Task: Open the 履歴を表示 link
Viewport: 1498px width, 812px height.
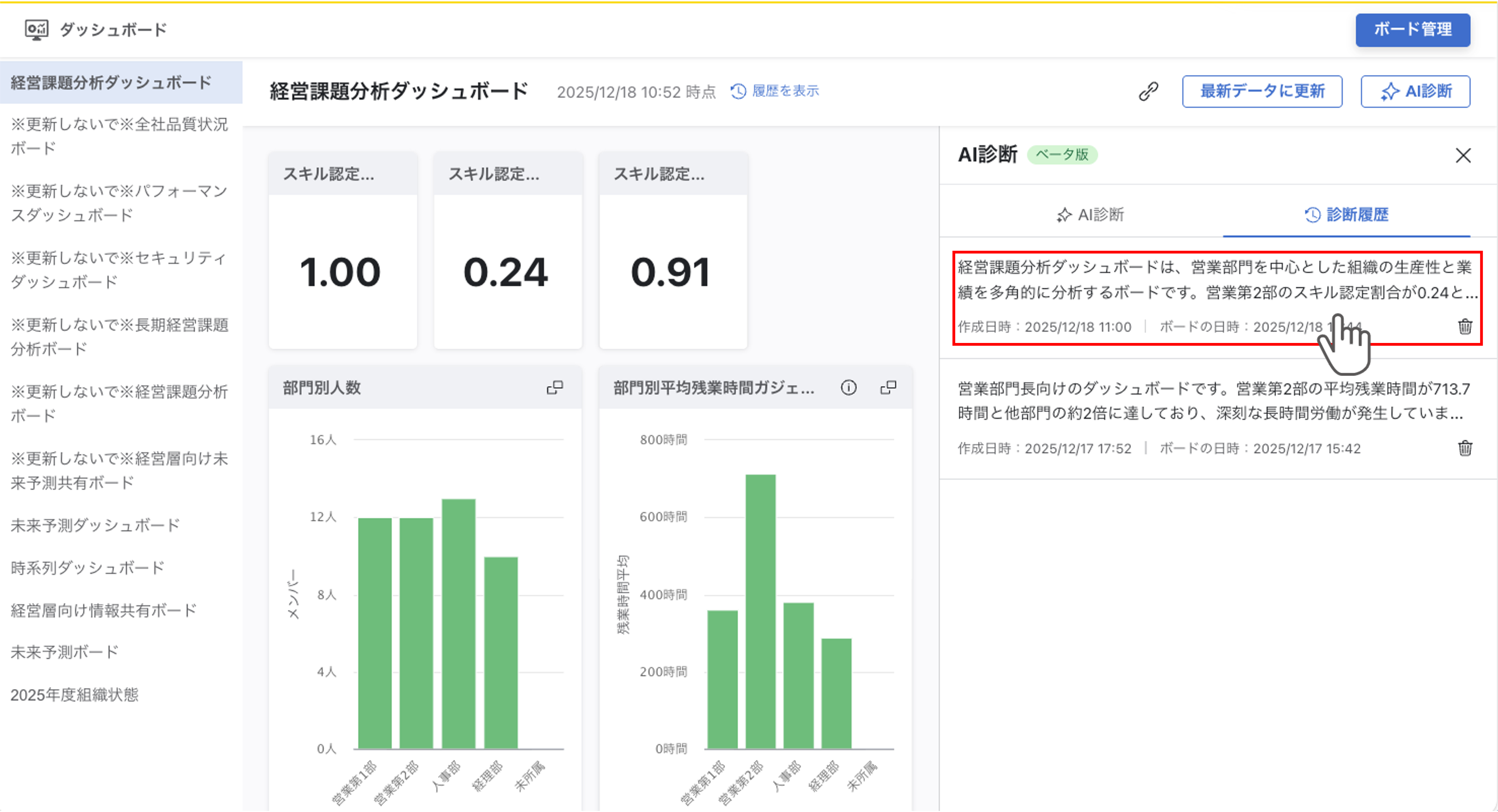Action: pyautogui.click(x=775, y=91)
